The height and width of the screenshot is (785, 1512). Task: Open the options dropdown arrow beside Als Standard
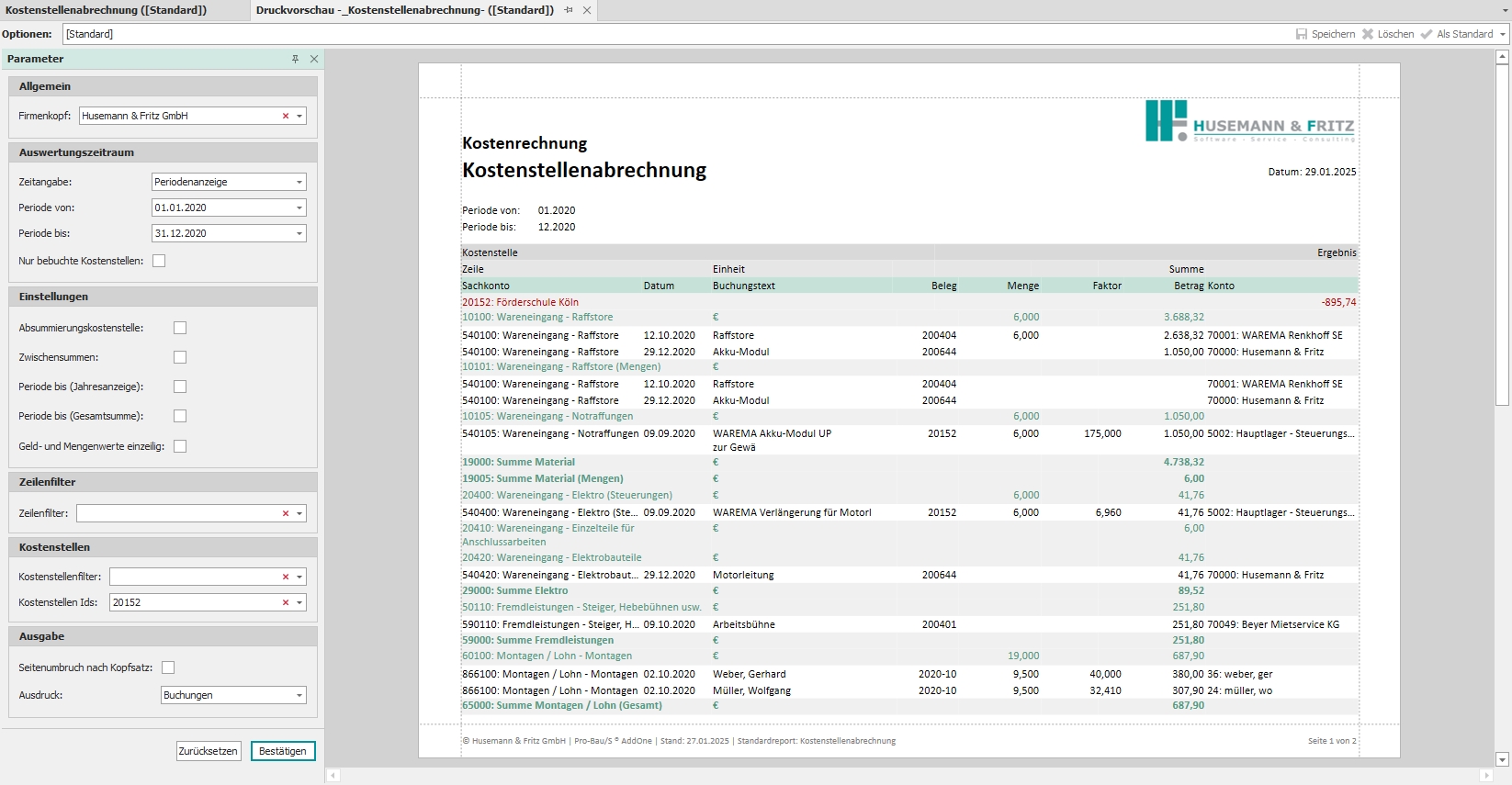(x=1503, y=34)
